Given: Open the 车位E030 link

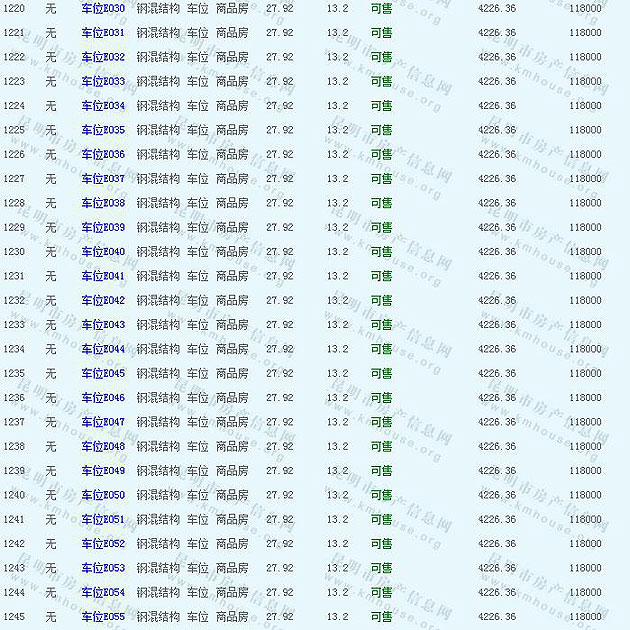Looking at the screenshot, I should pos(103,8).
